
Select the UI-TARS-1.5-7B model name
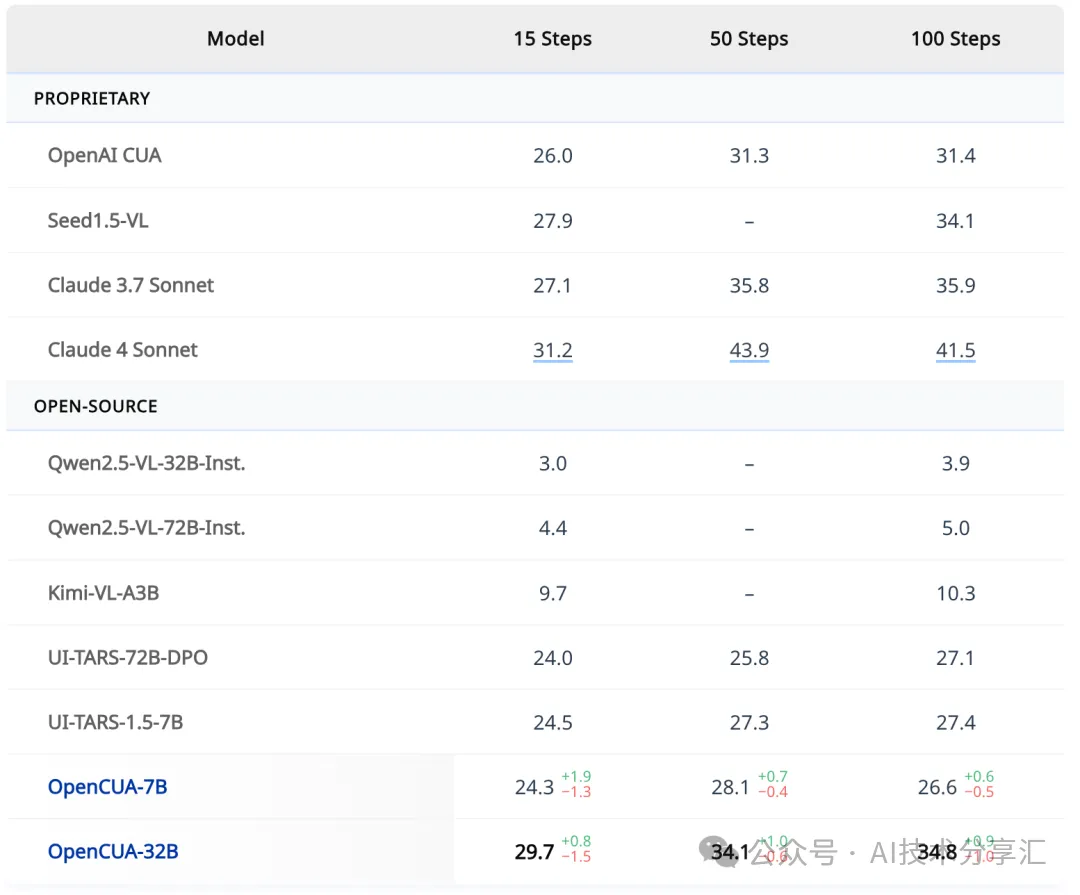click(116, 723)
